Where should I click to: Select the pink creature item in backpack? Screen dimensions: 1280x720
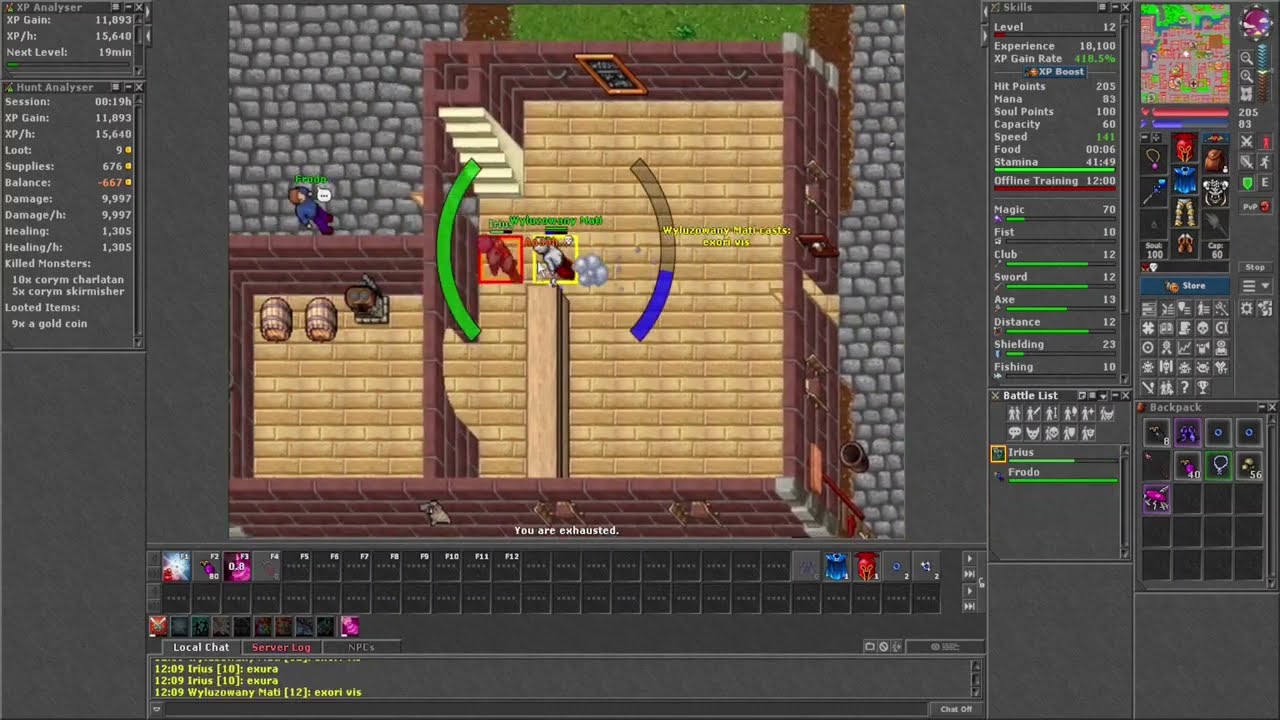[1157, 498]
